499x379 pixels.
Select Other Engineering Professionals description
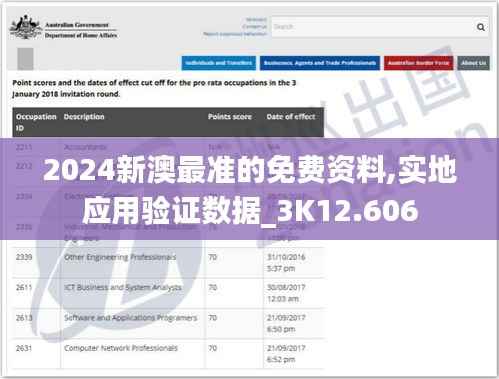120,257
